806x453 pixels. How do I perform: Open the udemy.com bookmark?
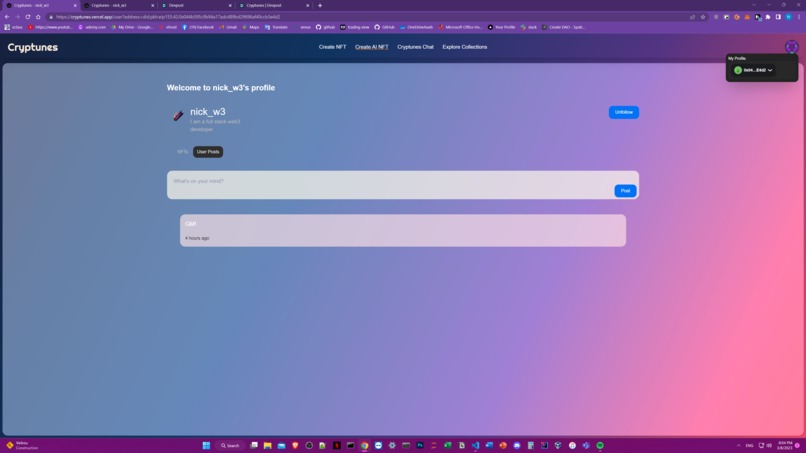(92, 27)
